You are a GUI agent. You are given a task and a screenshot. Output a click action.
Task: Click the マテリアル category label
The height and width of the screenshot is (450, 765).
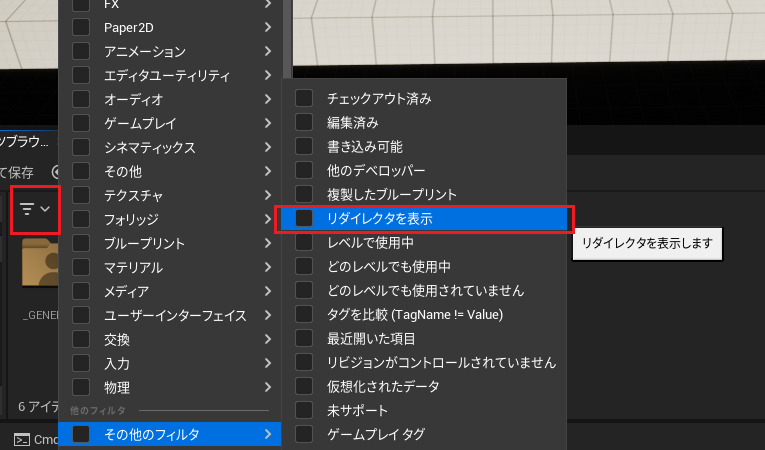(x=133, y=267)
